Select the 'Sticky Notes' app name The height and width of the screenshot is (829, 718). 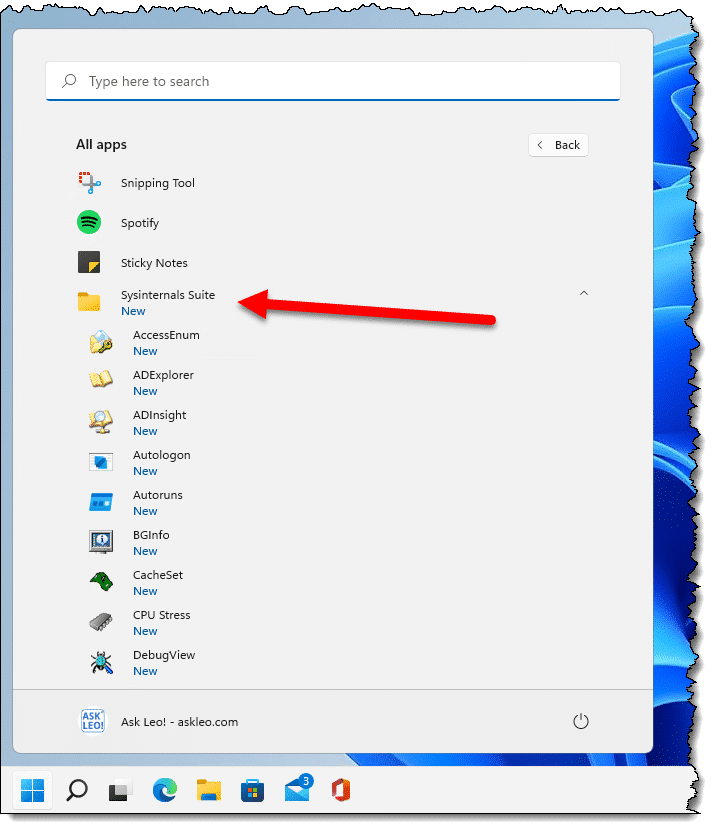pyautogui.click(x=154, y=263)
